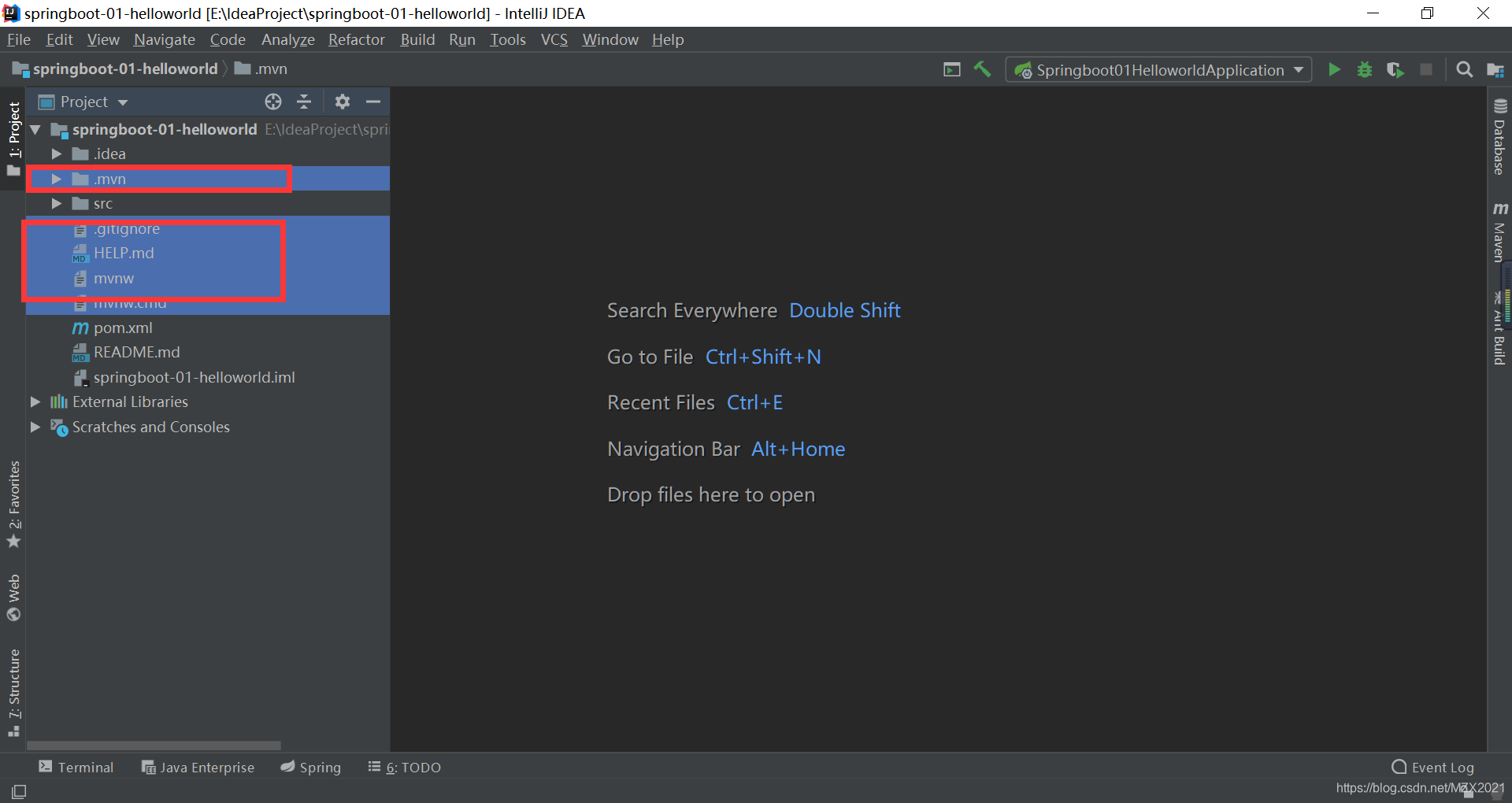Collapse all in Project panel
This screenshot has width=1512, height=803.
pos(304,102)
